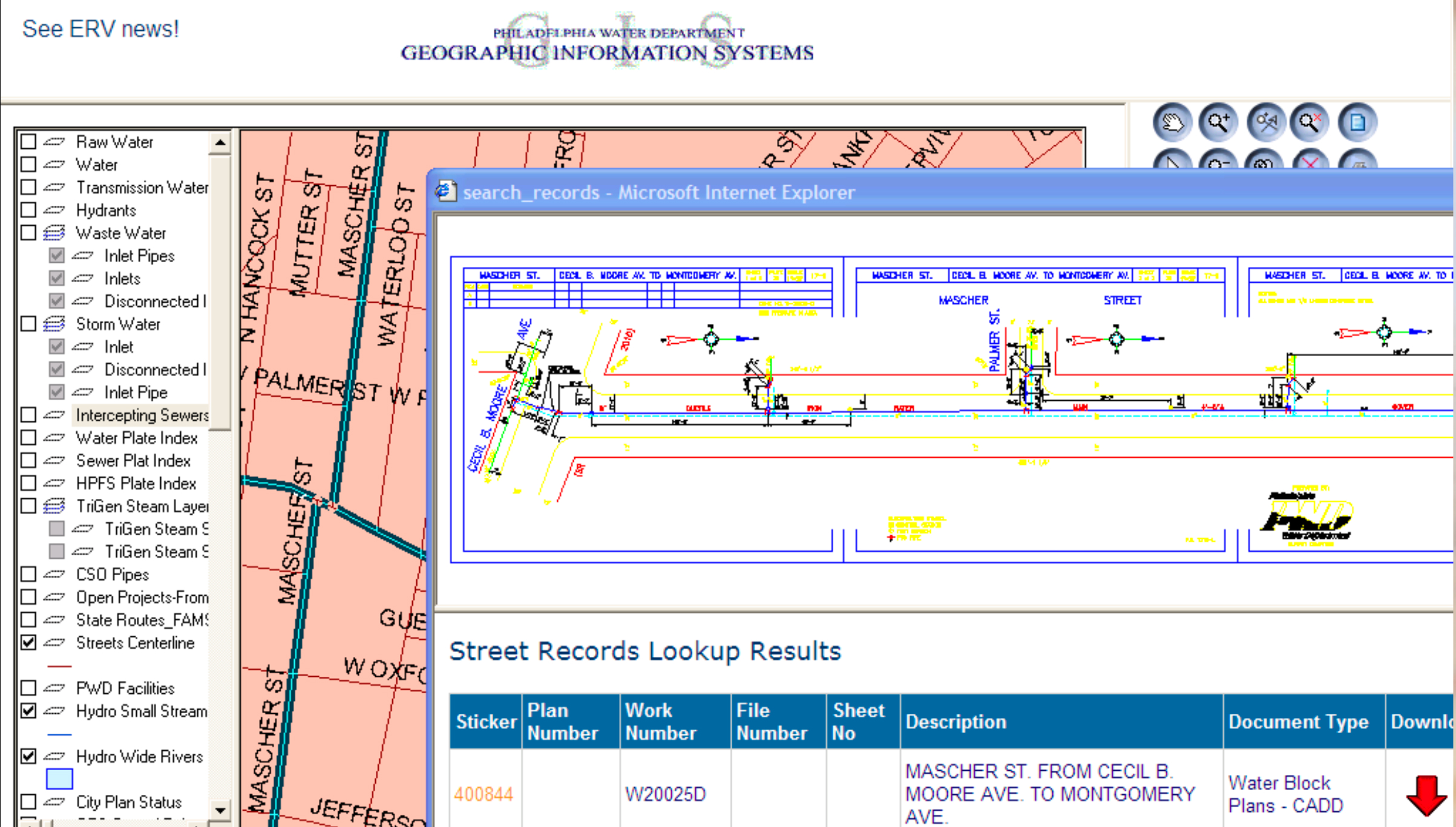Screen dimensions: 1456x827
Task: Click the identify measure tool icon
Action: pyautogui.click(x=1264, y=122)
